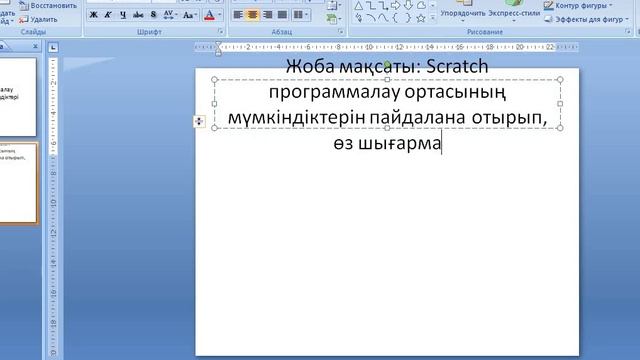Open Paragraph dialog launcher in Абзац group

(341, 31)
